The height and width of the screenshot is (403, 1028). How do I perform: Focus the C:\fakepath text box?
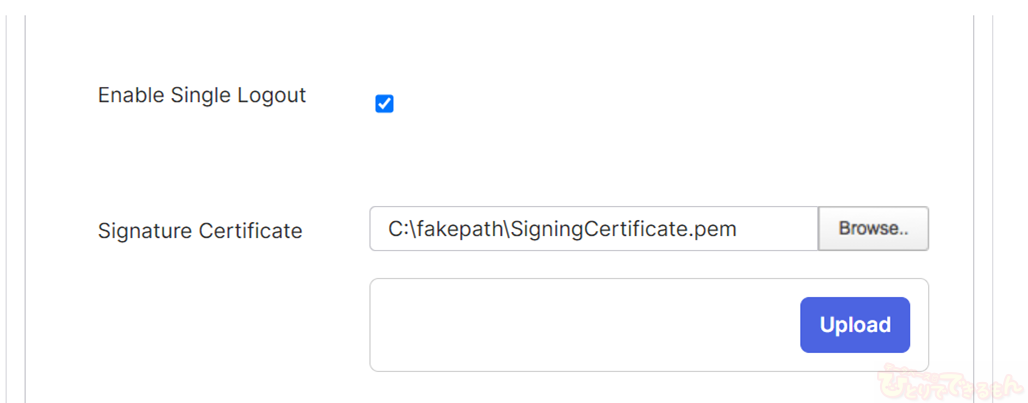pos(593,229)
